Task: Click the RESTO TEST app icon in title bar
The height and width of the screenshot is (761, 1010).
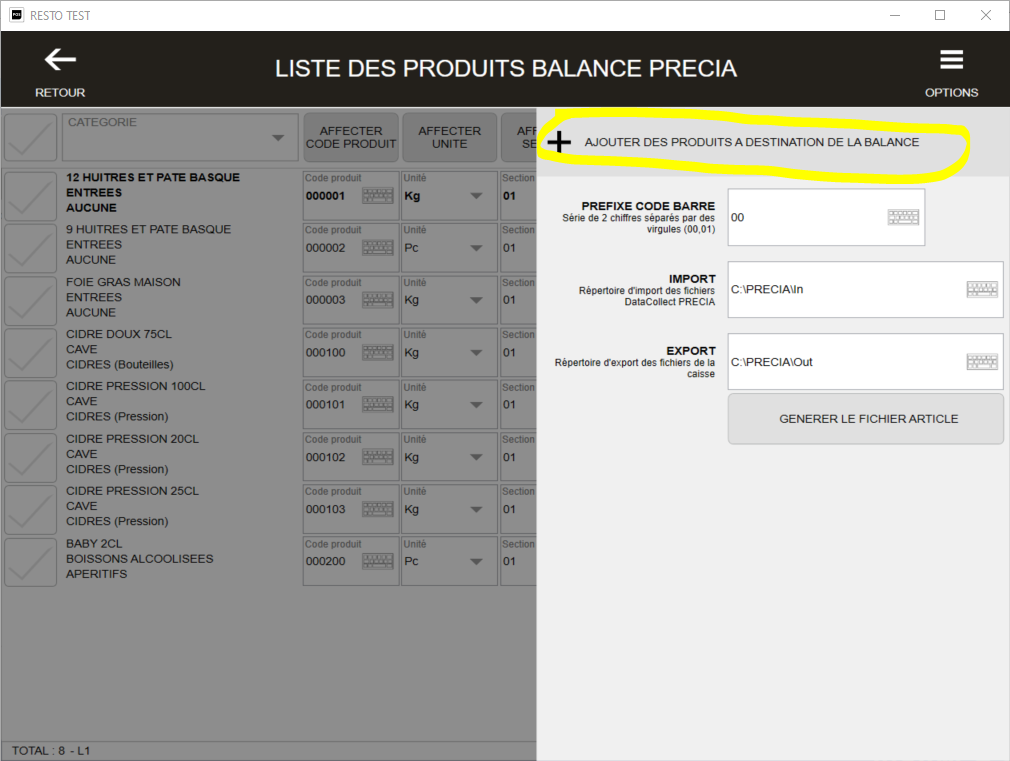Action: [17, 15]
